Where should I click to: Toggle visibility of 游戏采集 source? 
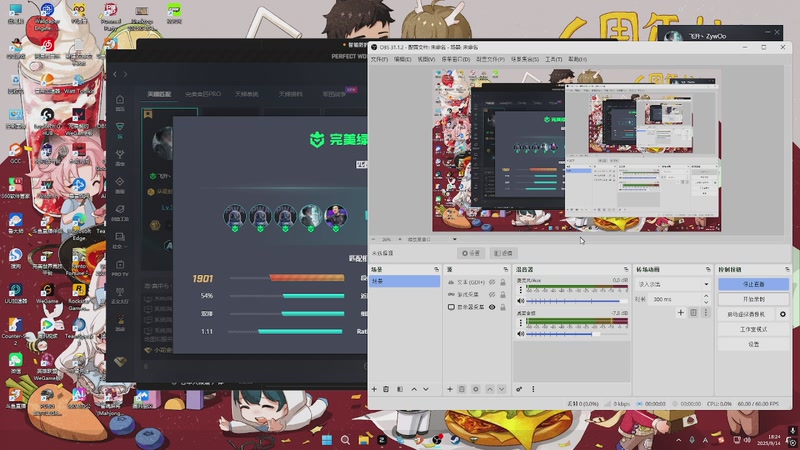coord(492,294)
